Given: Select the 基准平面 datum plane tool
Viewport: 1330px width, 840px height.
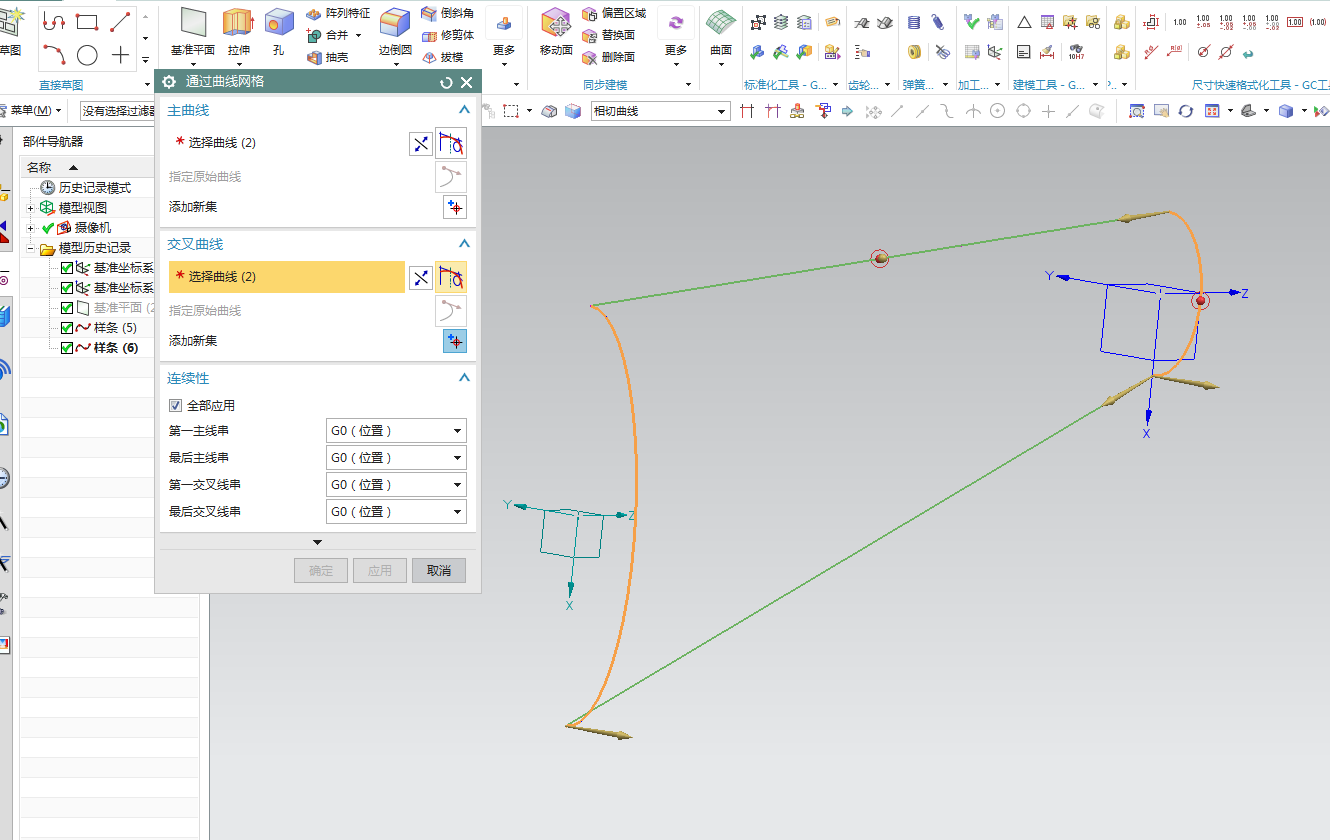Looking at the screenshot, I should coord(193,31).
